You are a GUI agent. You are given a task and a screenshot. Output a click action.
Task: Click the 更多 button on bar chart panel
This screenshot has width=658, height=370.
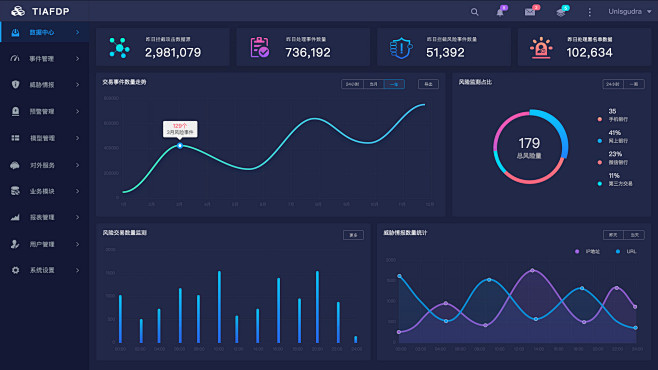click(x=353, y=235)
